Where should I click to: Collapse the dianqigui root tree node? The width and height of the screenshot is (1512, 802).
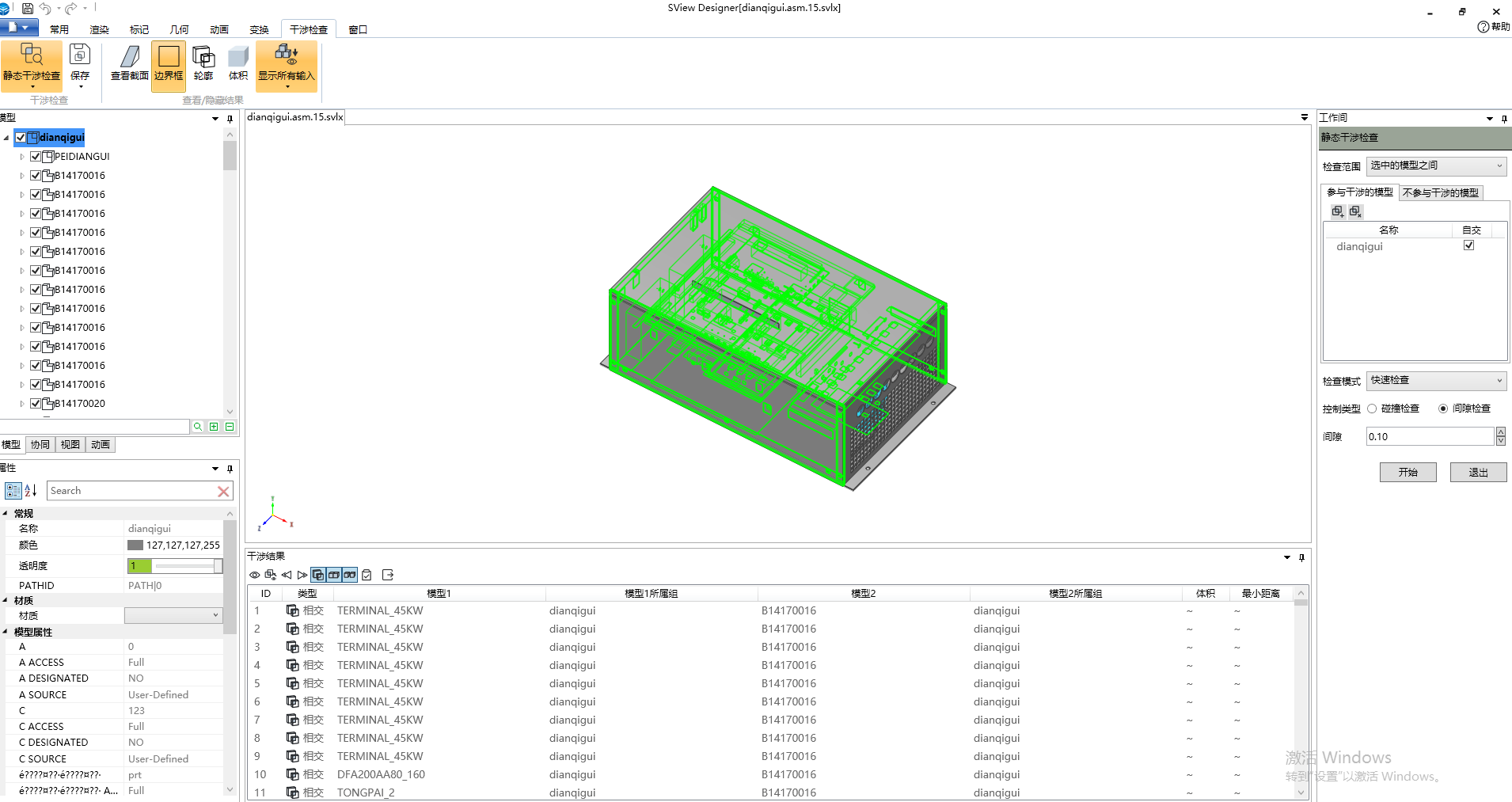6,138
